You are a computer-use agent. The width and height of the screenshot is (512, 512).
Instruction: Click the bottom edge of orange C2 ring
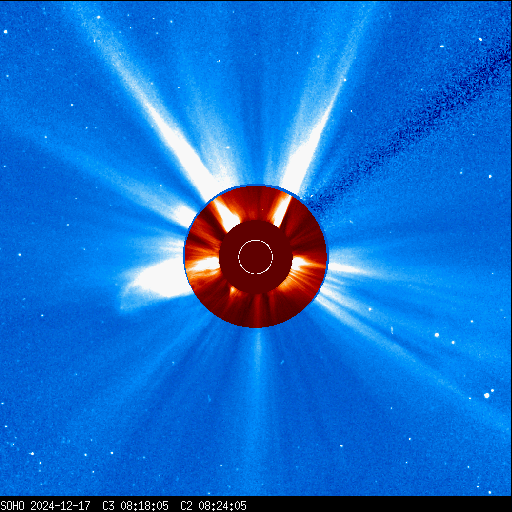(256, 325)
